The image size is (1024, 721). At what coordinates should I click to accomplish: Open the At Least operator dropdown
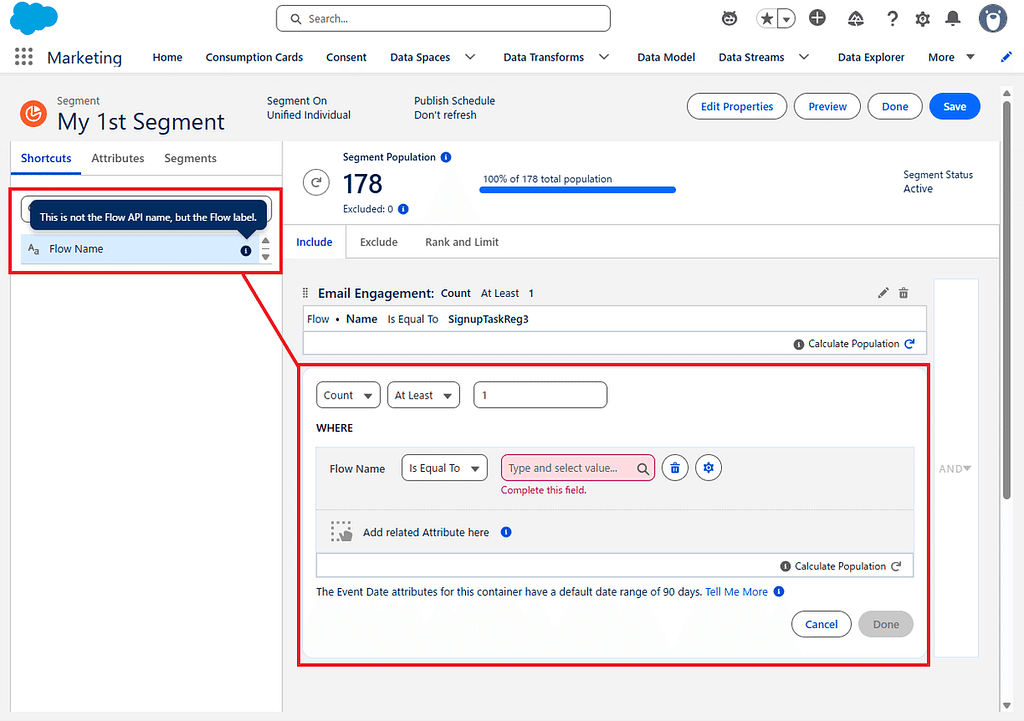[423, 395]
